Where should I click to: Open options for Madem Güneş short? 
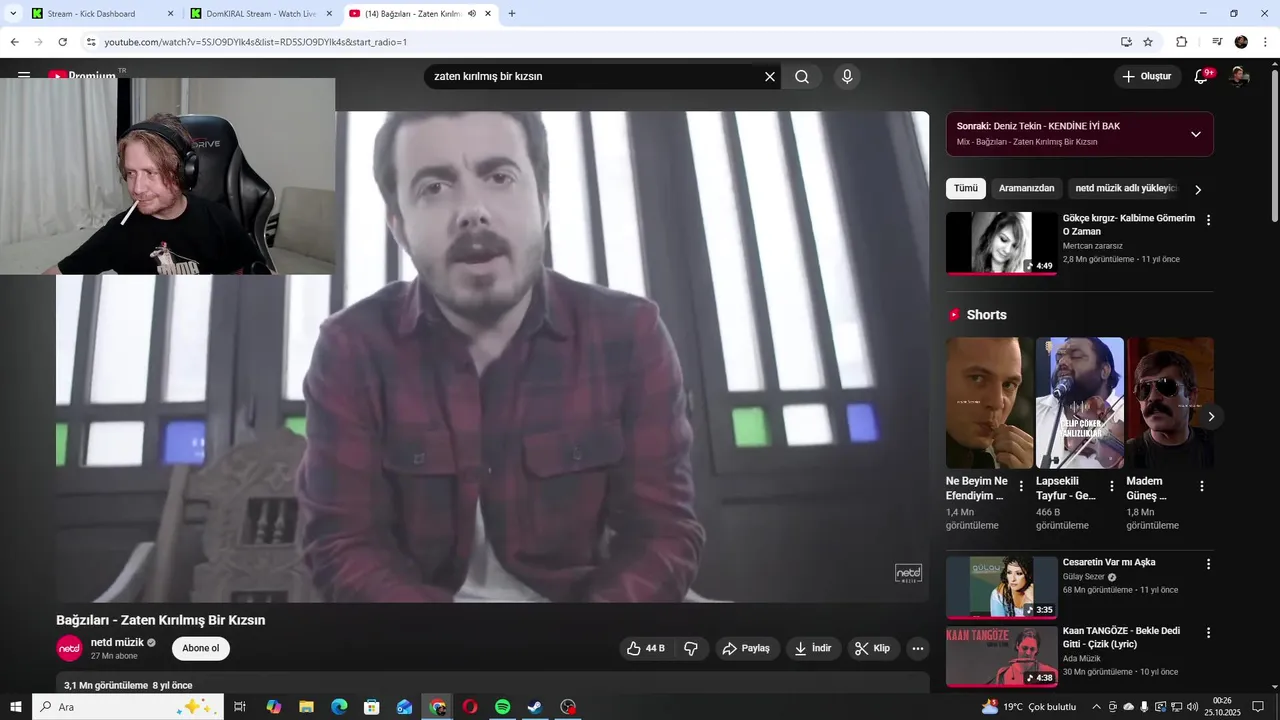[x=1202, y=486]
